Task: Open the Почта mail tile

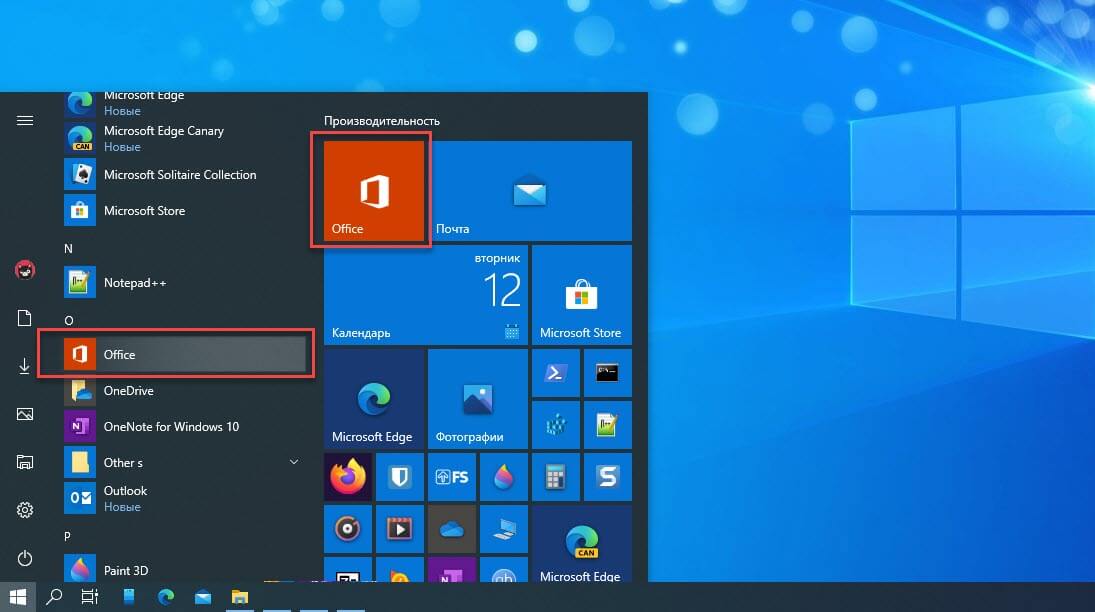Action: tap(531, 191)
